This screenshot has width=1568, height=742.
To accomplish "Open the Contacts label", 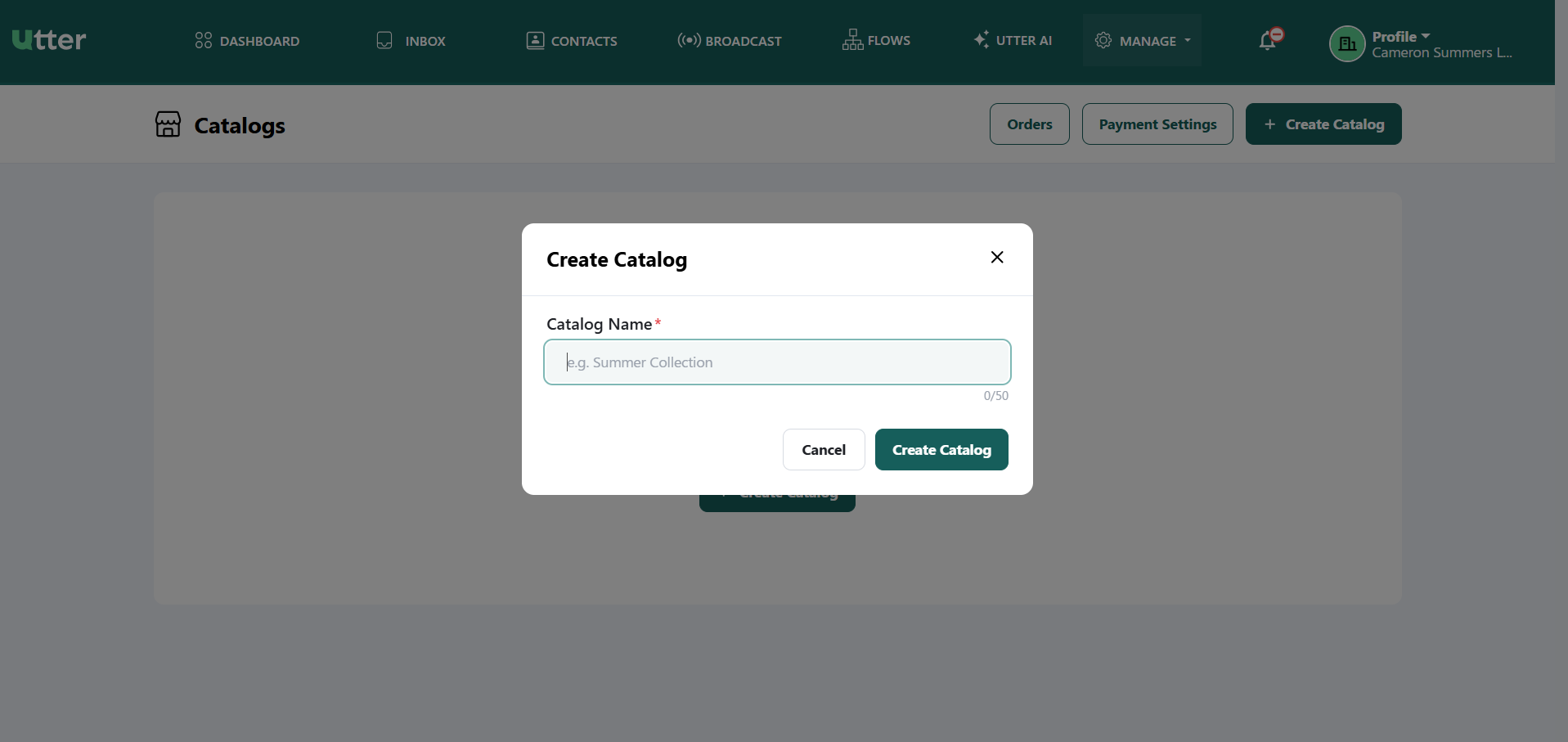I will 584,41.
